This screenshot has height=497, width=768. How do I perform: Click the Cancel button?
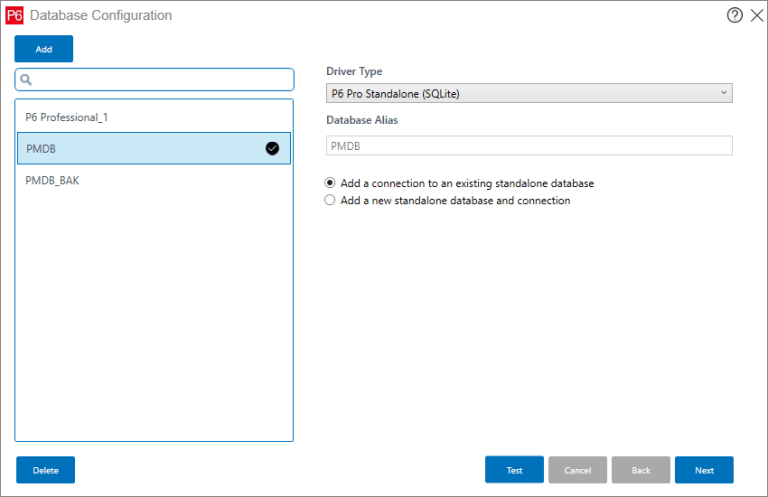tap(577, 470)
